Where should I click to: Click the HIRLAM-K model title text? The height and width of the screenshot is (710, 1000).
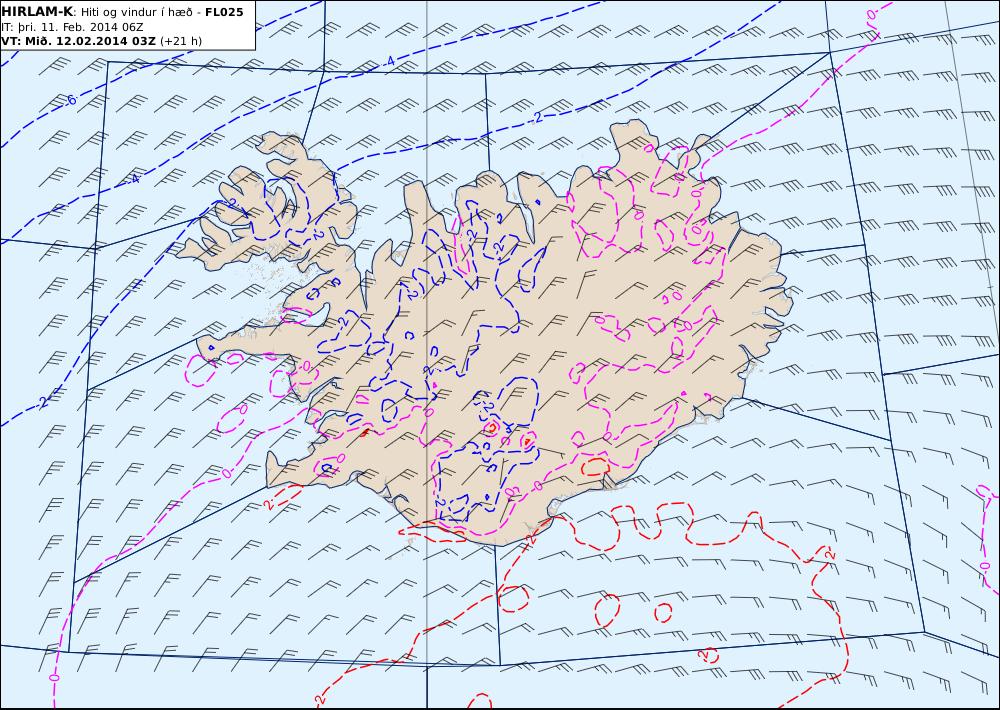tap(37, 11)
